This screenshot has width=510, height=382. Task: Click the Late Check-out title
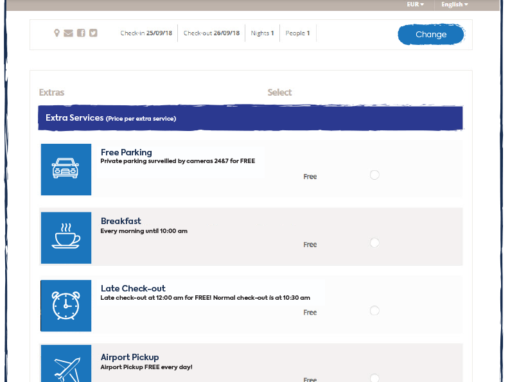pos(133,288)
